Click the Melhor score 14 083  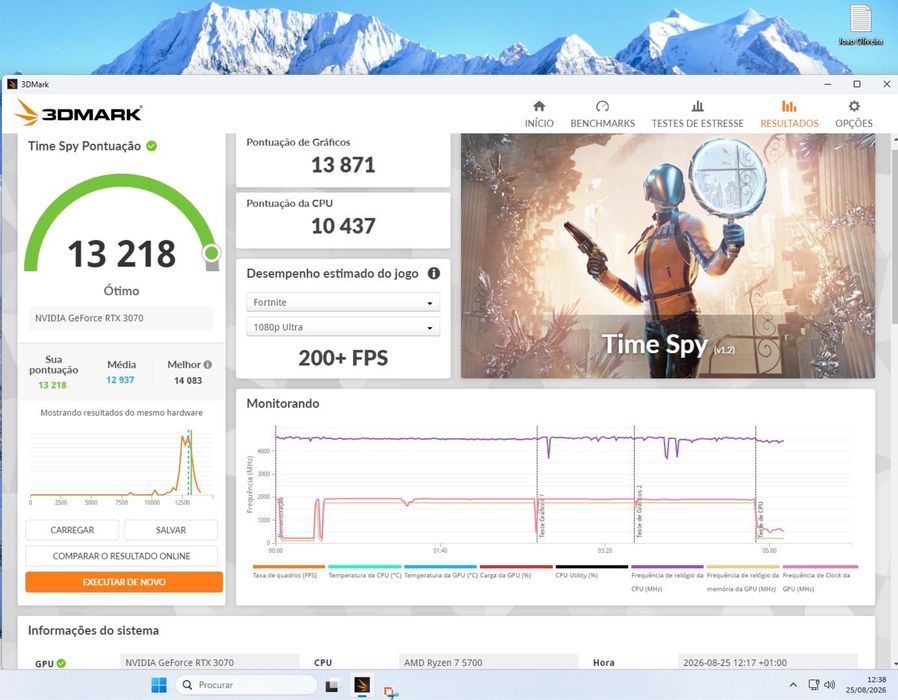[188, 380]
